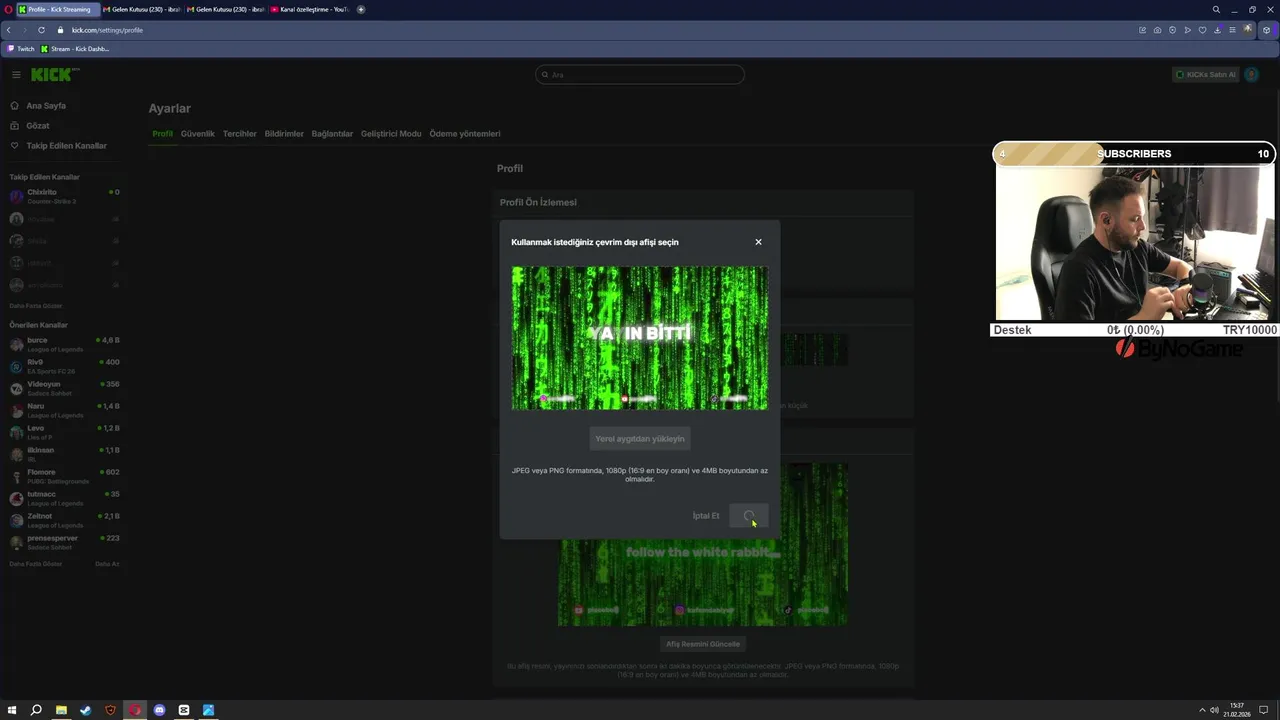
Task: Expand 'Daha Fazla Göster' under recommended channels
Action: pyautogui.click(x=36, y=564)
